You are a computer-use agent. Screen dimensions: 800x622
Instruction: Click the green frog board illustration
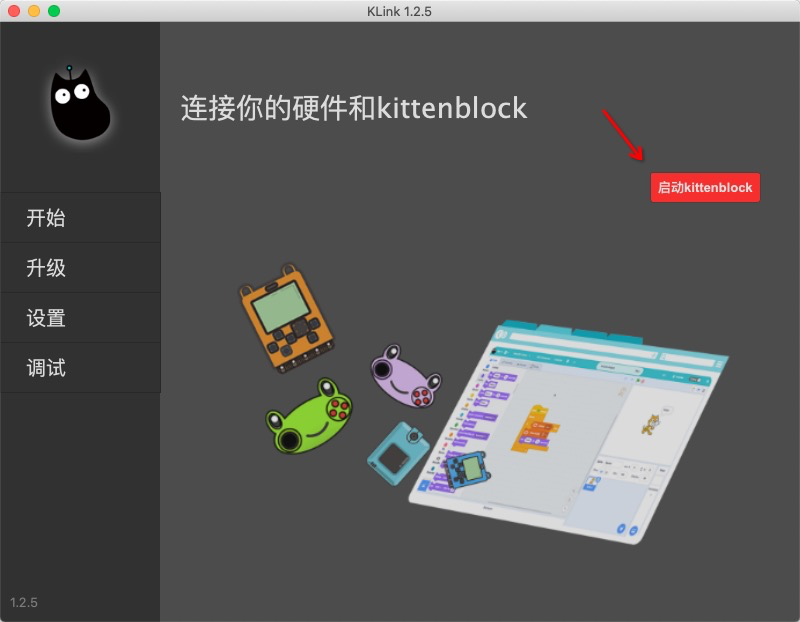[x=309, y=416]
